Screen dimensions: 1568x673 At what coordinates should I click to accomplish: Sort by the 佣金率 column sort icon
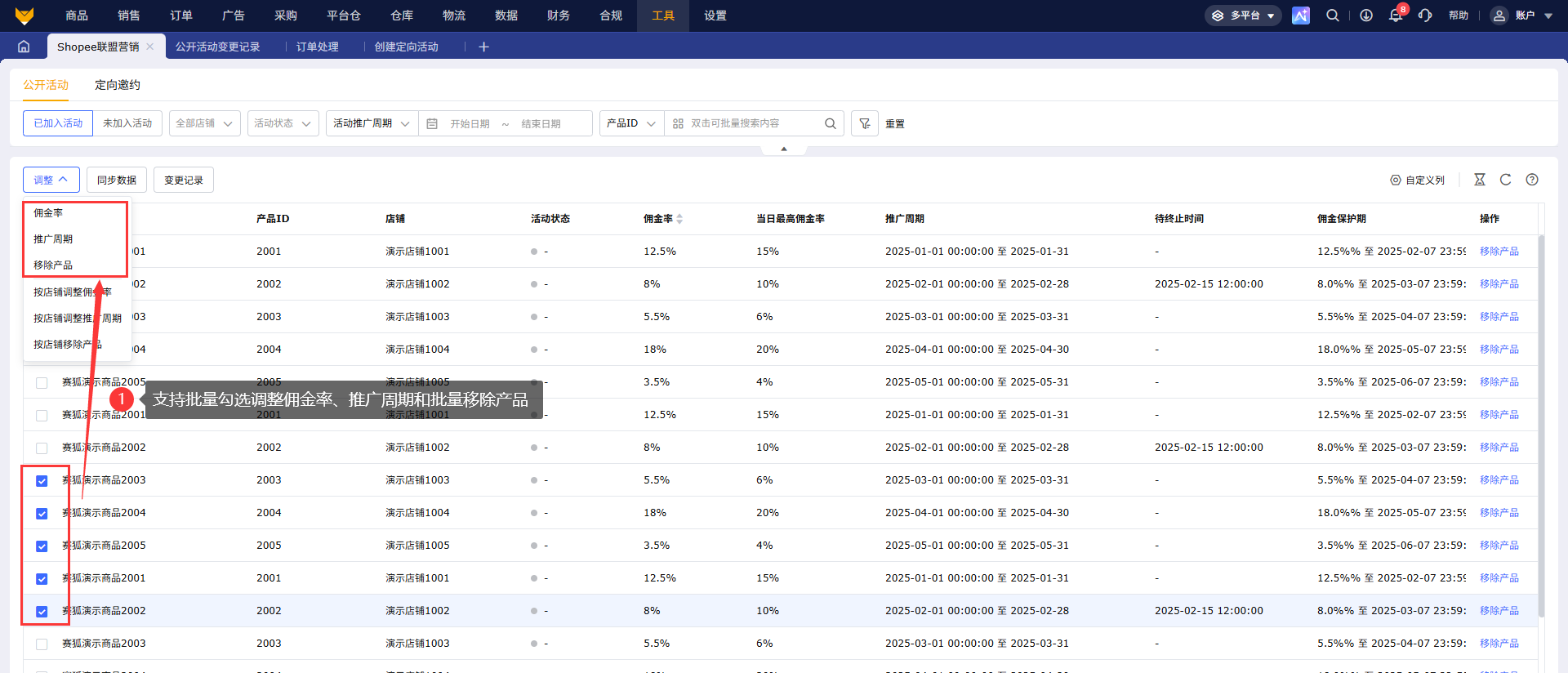(679, 219)
